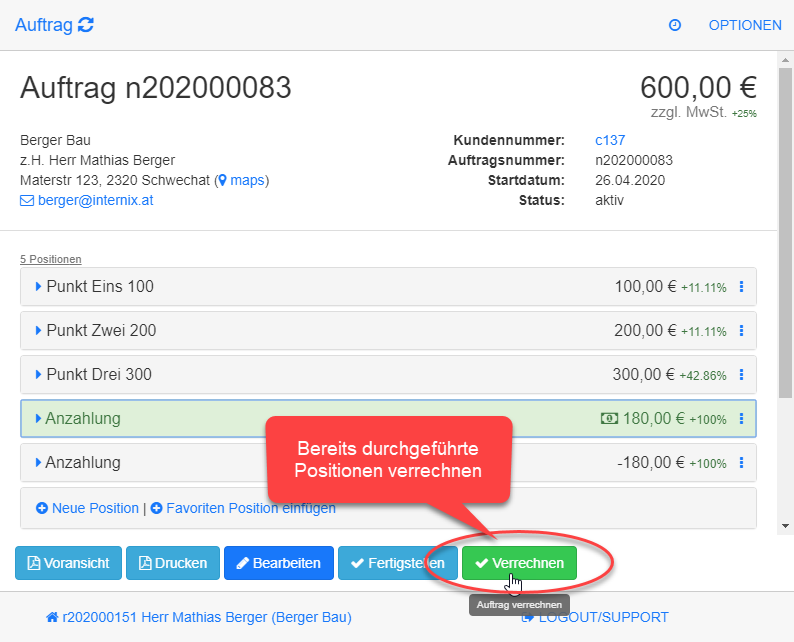Open three-dot menu for -180,00 € Anzahlung
The width and height of the screenshot is (794, 642).
click(741, 463)
